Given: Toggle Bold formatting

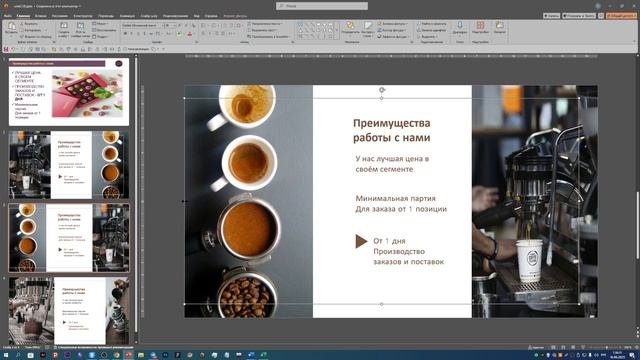Looking at the screenshot, I should (125, 33).
